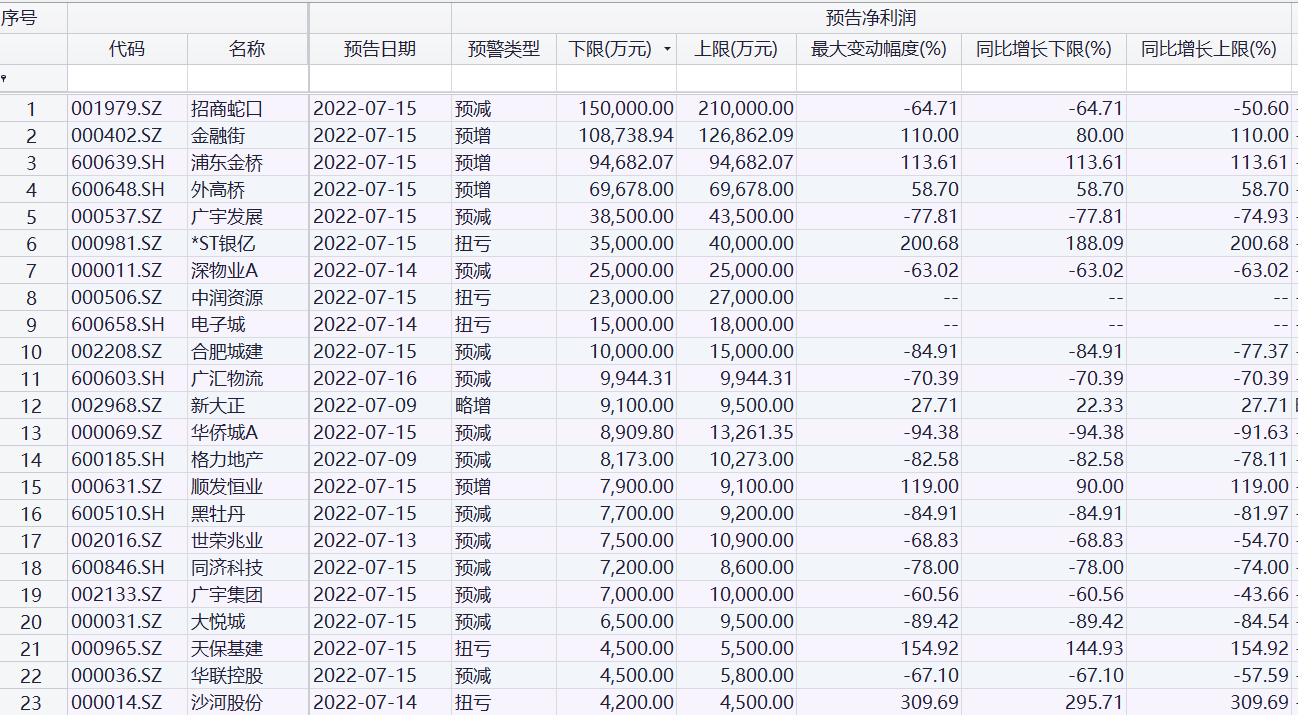Viewport: 1298px width, 715px height.
Task: Click the 150,000.00 lower limit value
Action: [627, 109]
